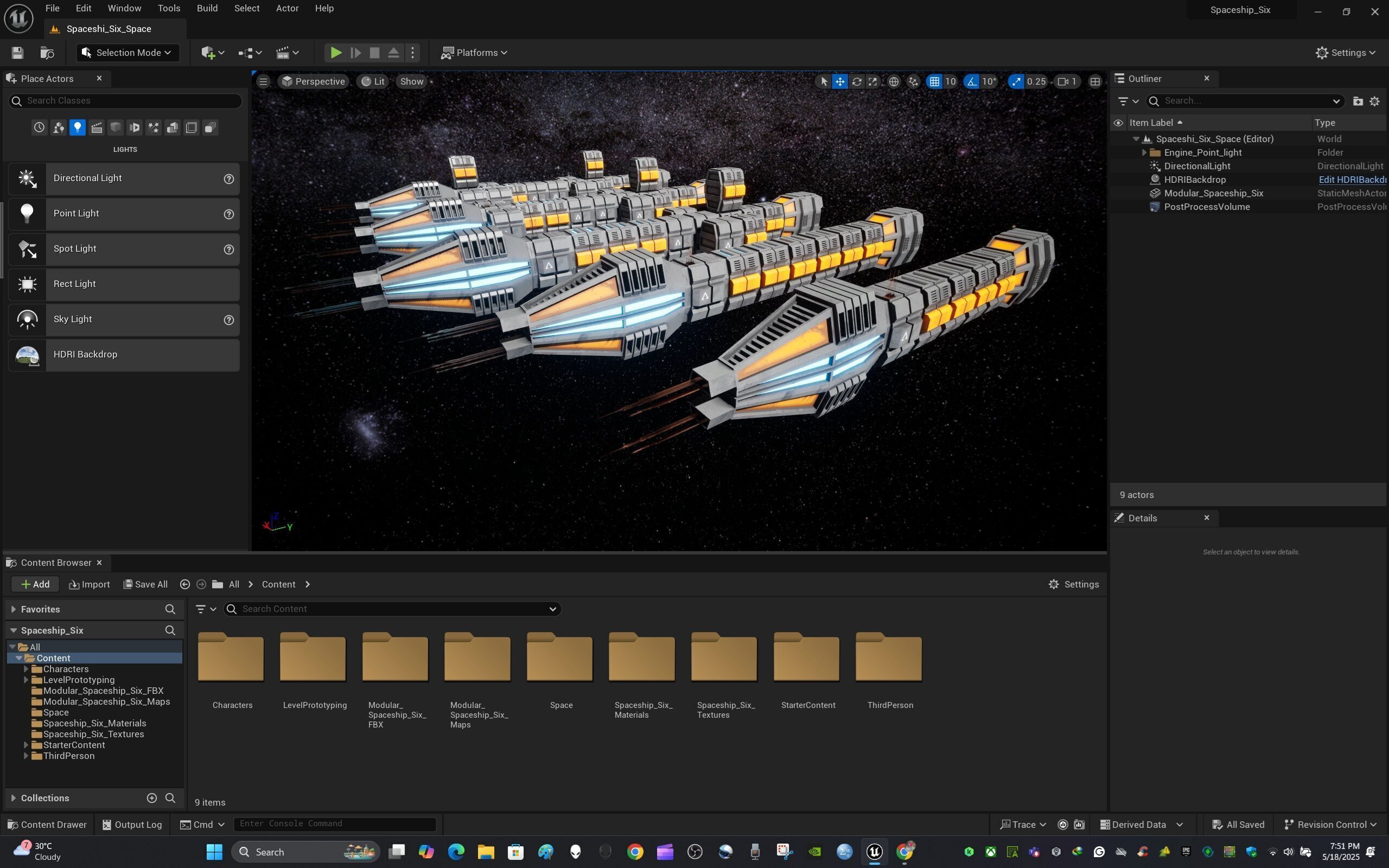Select the viewport Select (arrow) tool
This screenshot has height=868, width=1389.
coord(824,81)
